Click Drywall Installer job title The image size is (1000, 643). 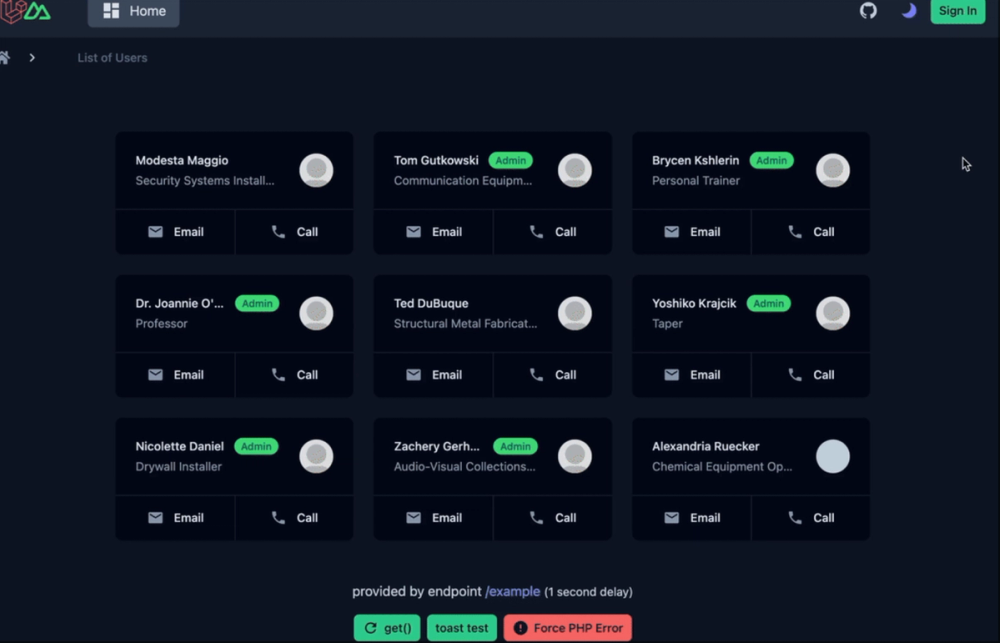pos(179,466)
